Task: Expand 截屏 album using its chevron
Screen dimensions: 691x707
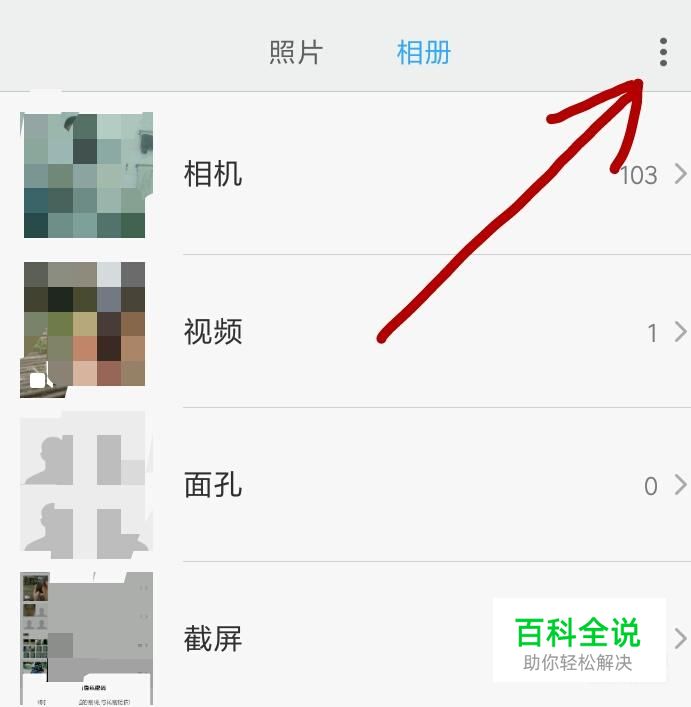Action: pyautogui.click(x=680, y=638)
